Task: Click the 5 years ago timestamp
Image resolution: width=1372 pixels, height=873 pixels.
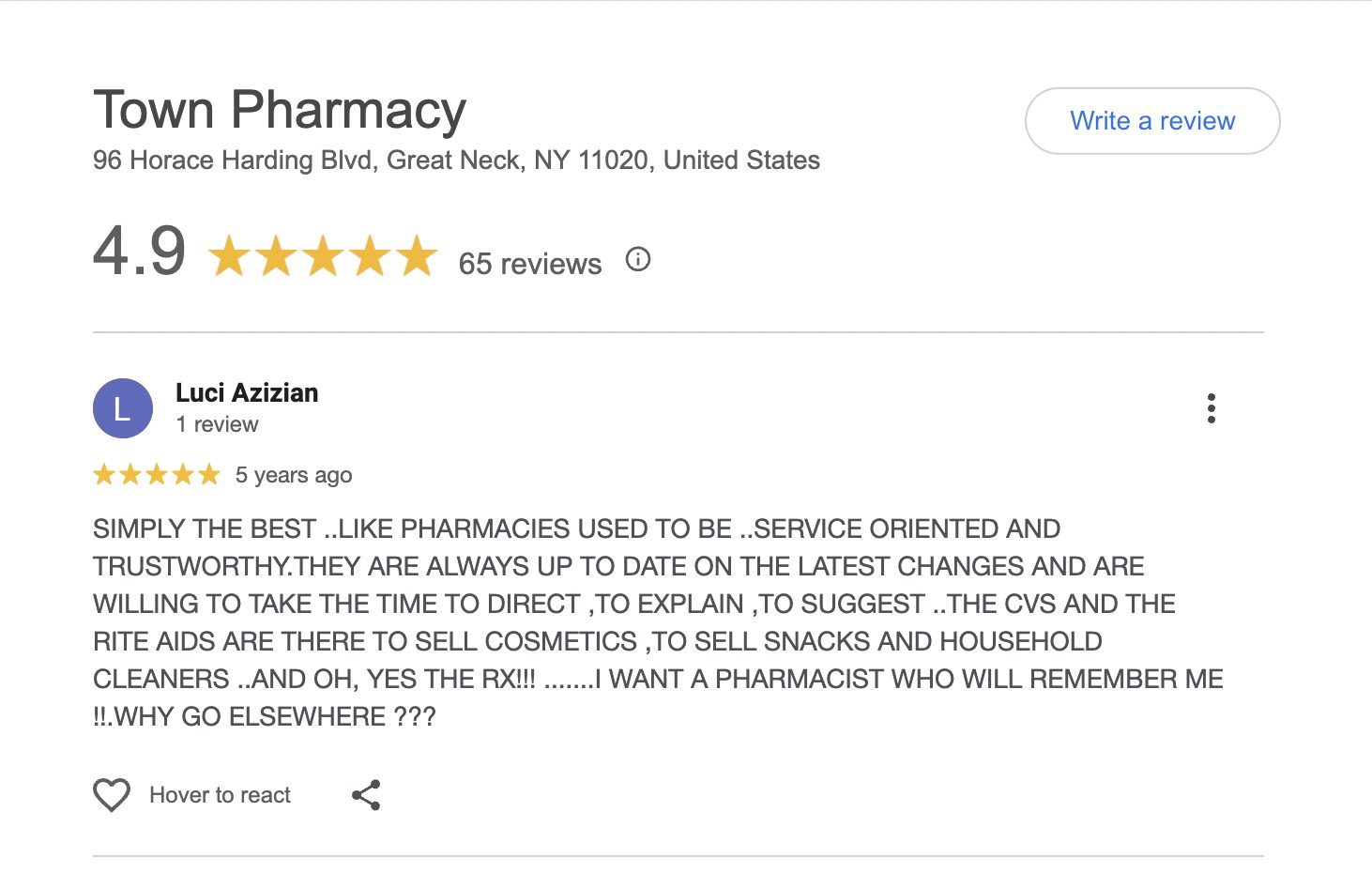Action: (x=294, y=475)
